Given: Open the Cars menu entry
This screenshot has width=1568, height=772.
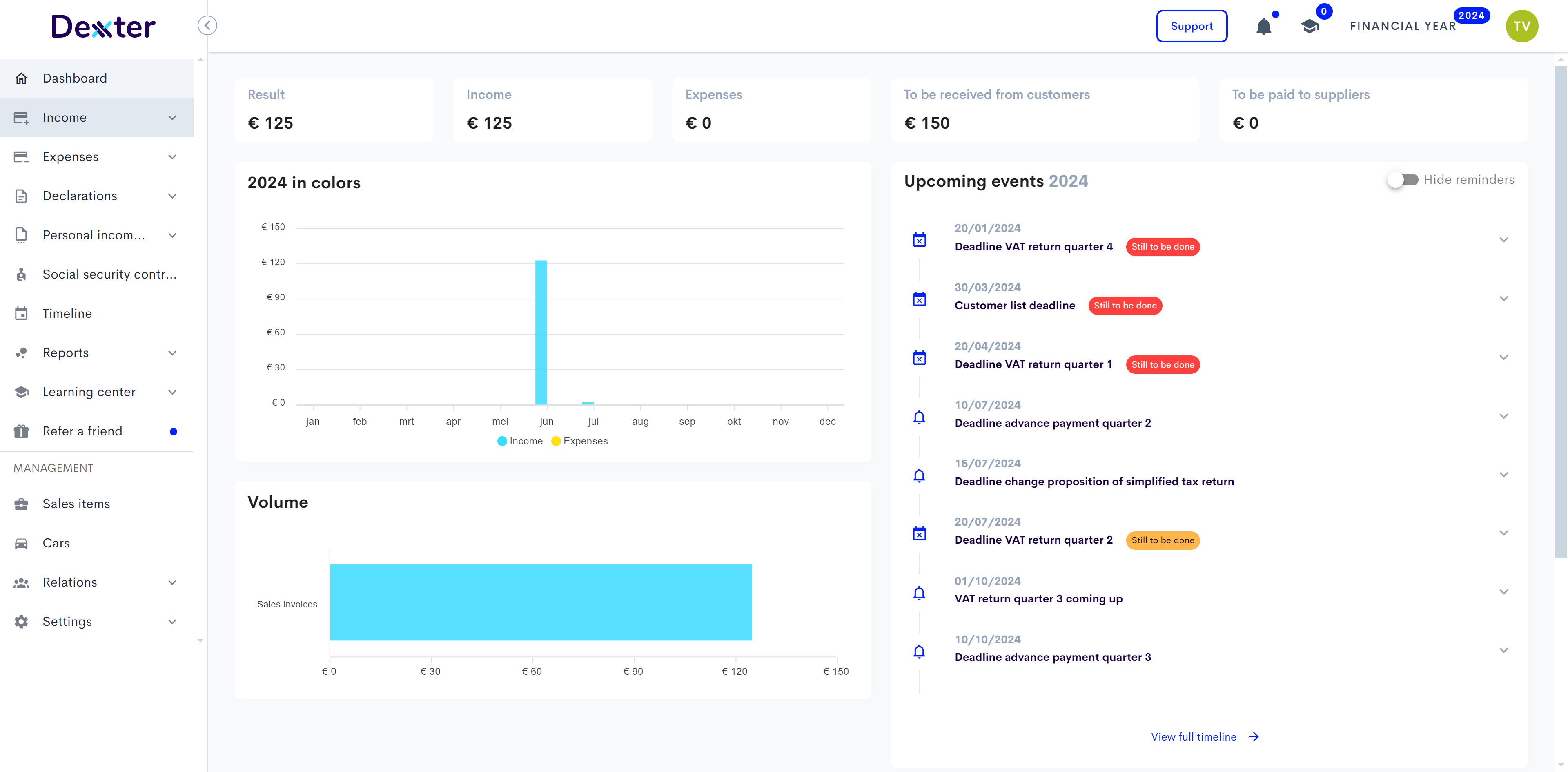Looking at the screenshot, I should click(97, 543).
